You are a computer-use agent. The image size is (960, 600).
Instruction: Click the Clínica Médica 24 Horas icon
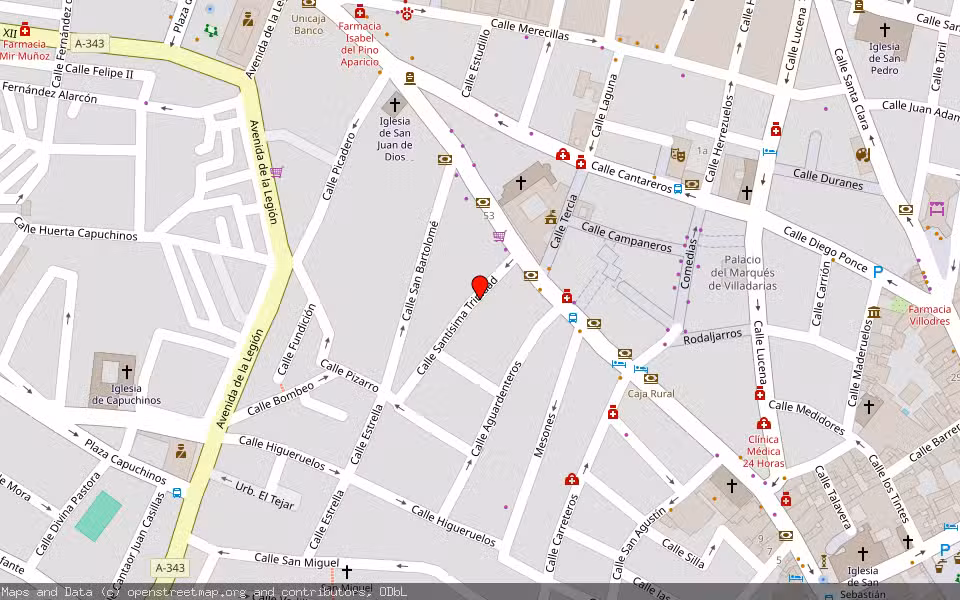pyautogui.click(x=763, y=423)
